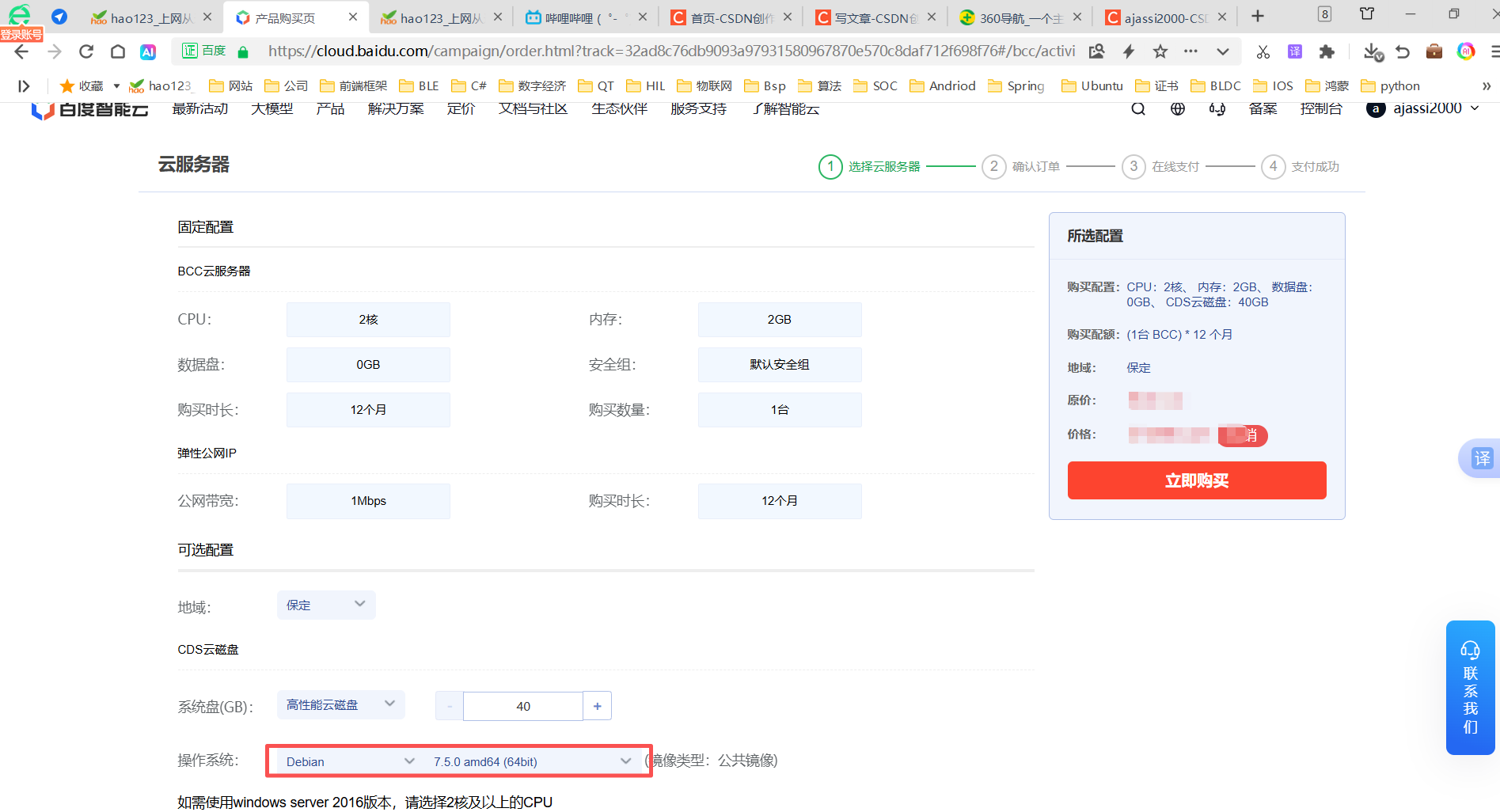Open the notifications headset icon in header
This screenshot has width=1500, height=812.
pos(1217,108)
